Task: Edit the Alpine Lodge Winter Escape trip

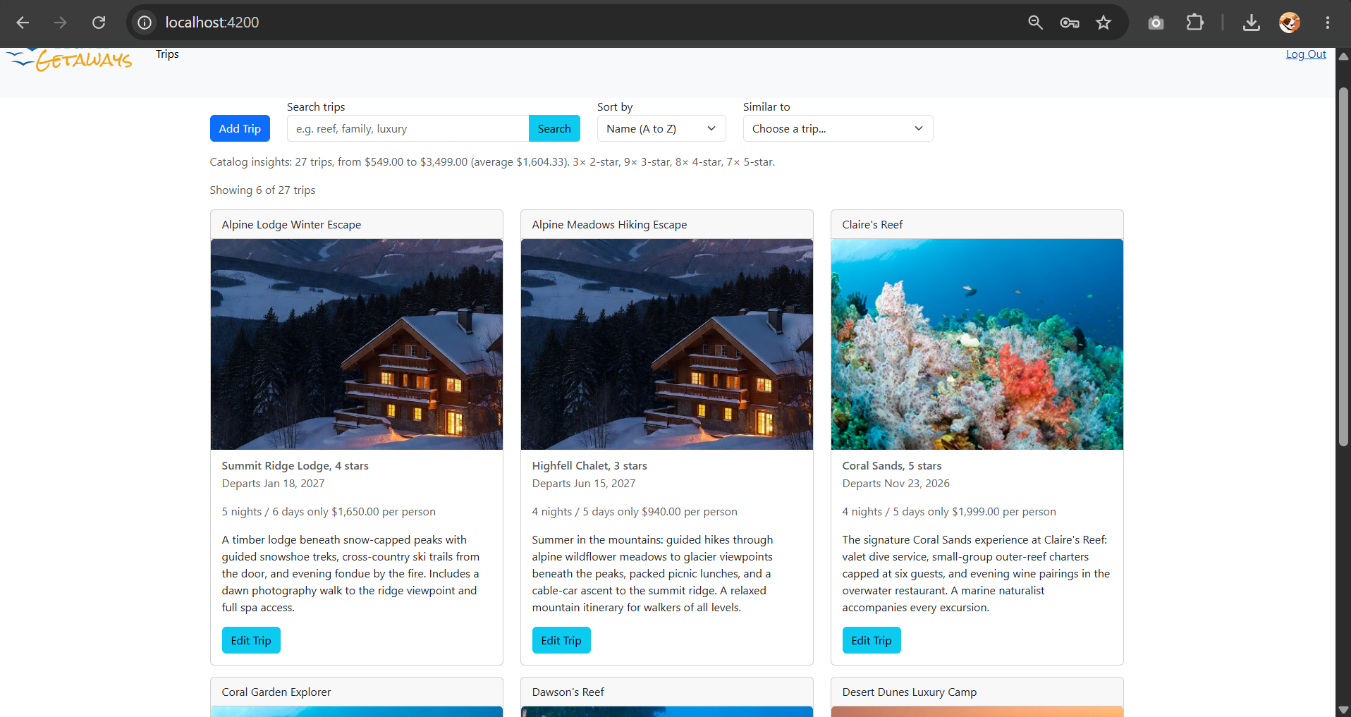Action: point(251,640)
